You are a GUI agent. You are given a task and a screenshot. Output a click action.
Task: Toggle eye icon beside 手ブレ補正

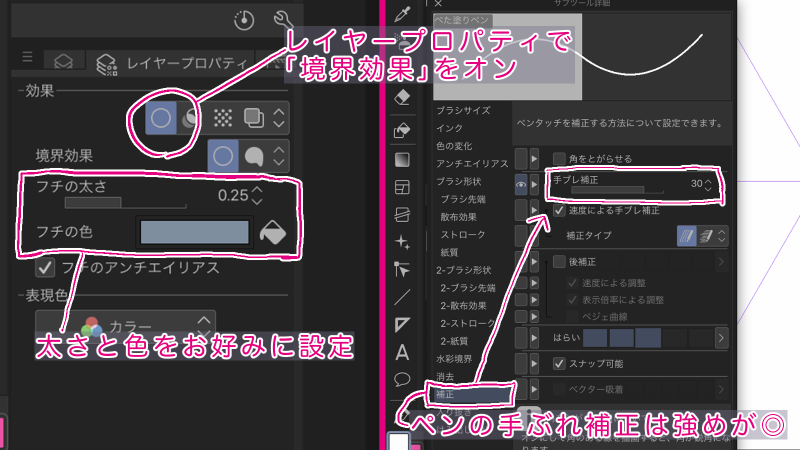click(x=521, y=184)
